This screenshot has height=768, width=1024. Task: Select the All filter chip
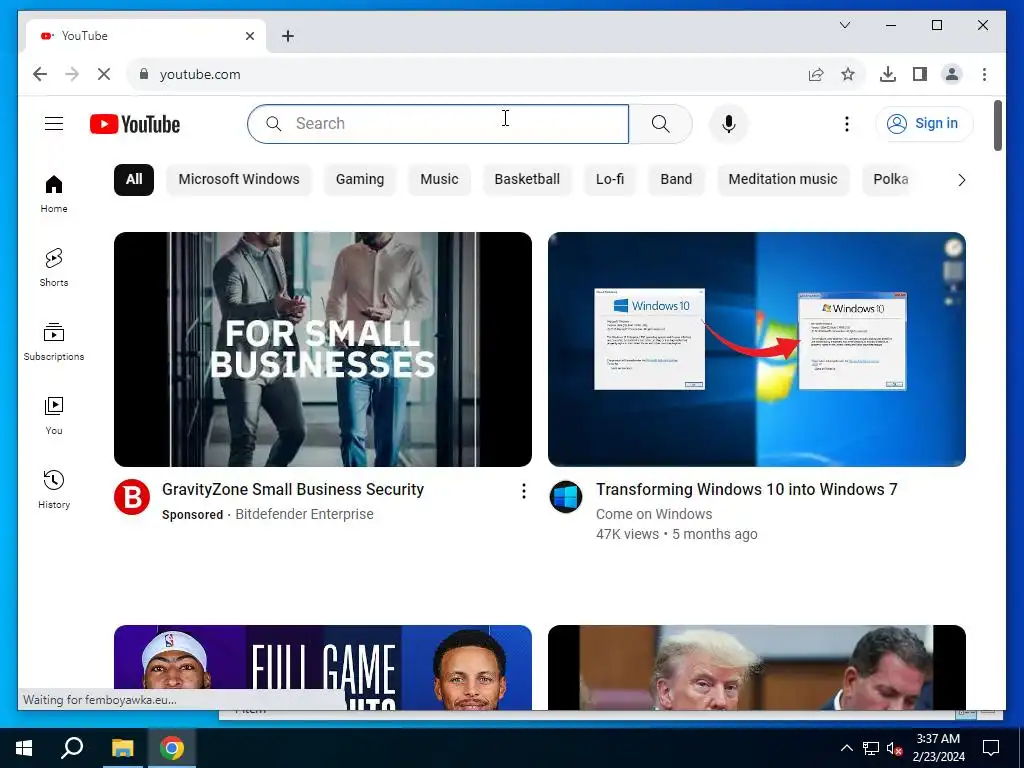tap(134, 180)
